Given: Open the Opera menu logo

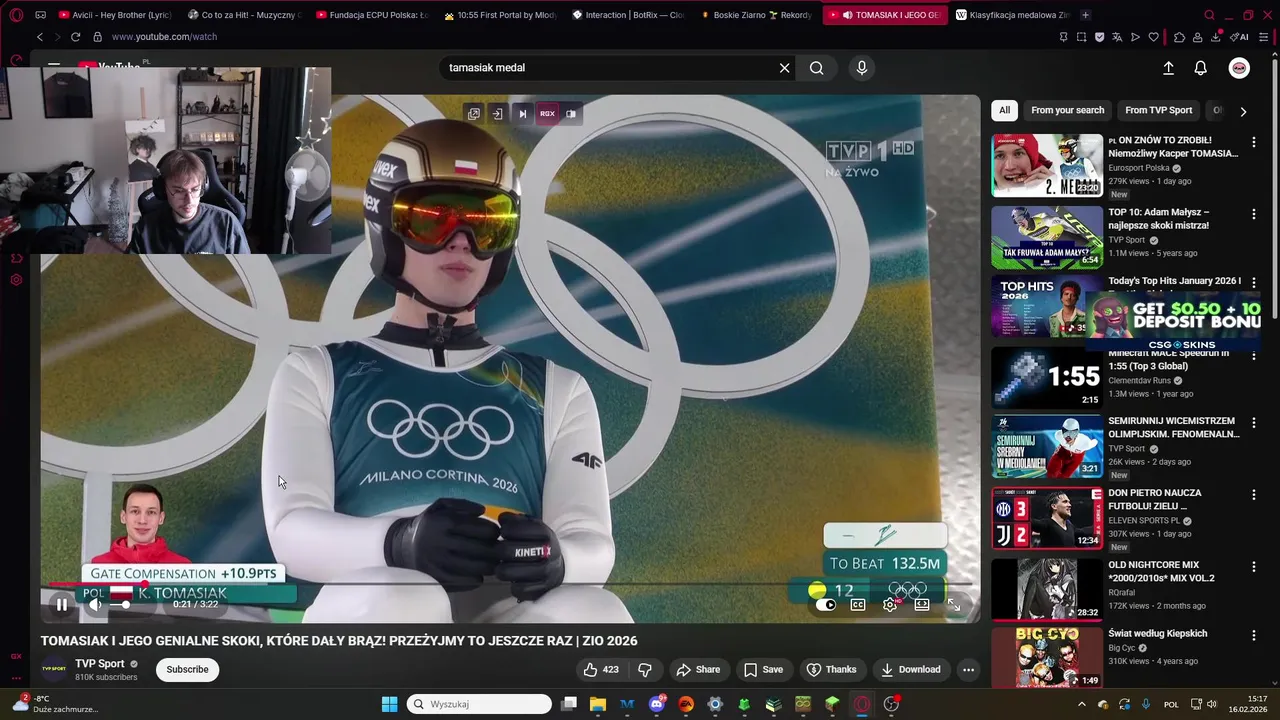Looking at the screenshot, I should click(x=17, y=15).
